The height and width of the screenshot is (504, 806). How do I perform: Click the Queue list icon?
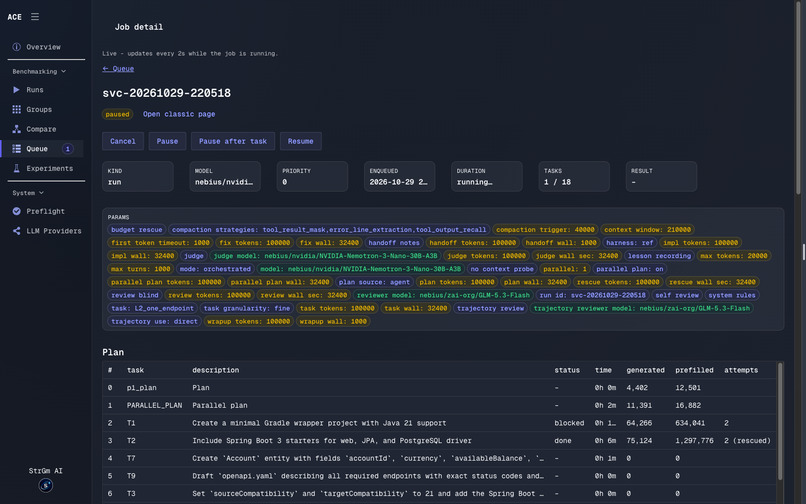pos(16,149)
